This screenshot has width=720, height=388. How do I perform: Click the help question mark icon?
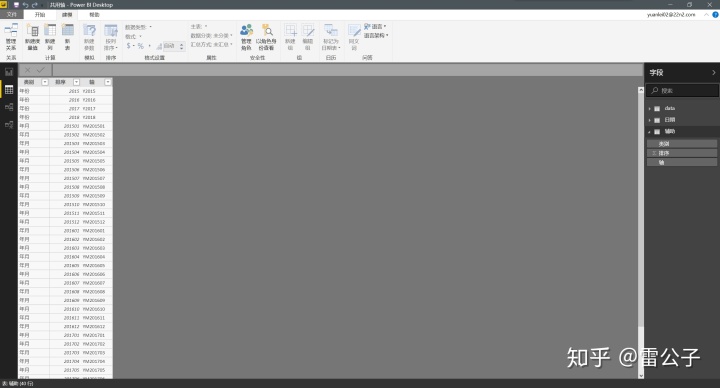coord(715,15)
